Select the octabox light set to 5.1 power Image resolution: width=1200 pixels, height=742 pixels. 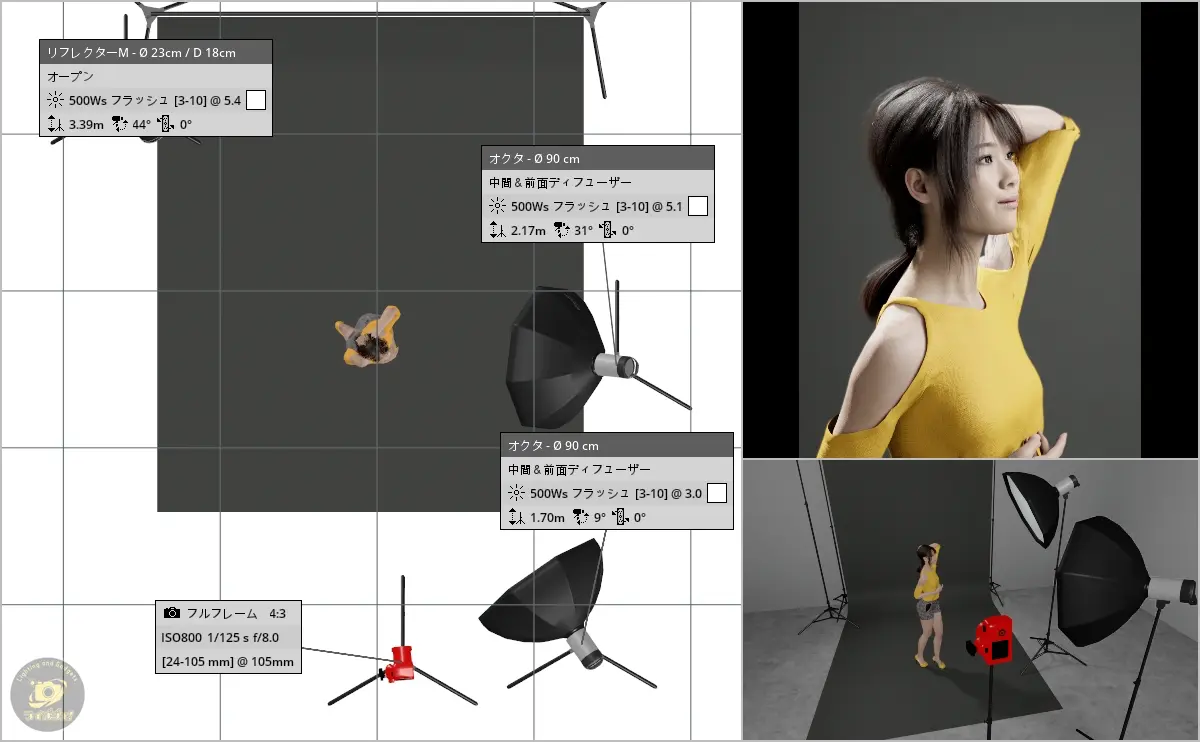(558, 355)
